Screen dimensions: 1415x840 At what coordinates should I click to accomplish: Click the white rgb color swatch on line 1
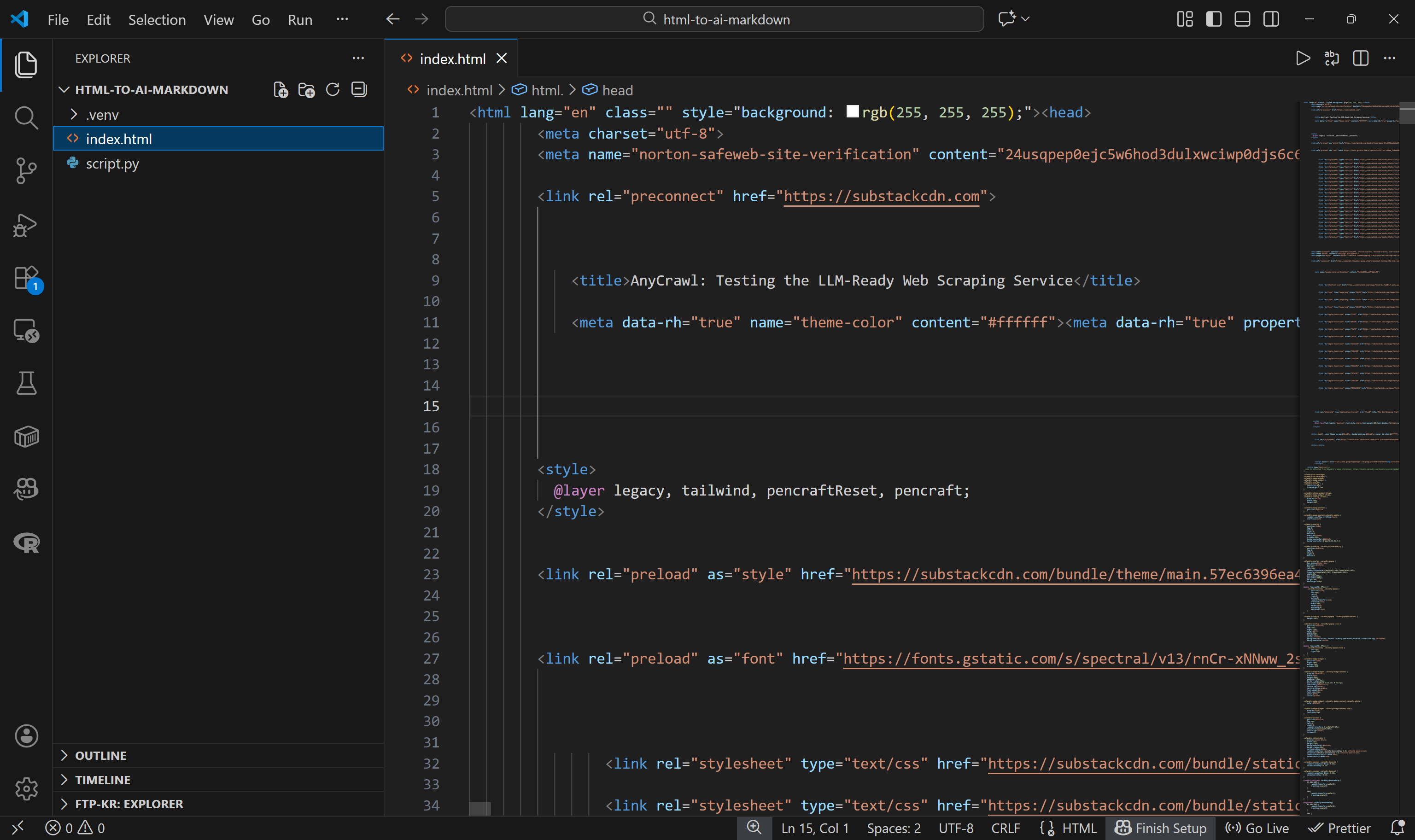click(x=853, y=111)
